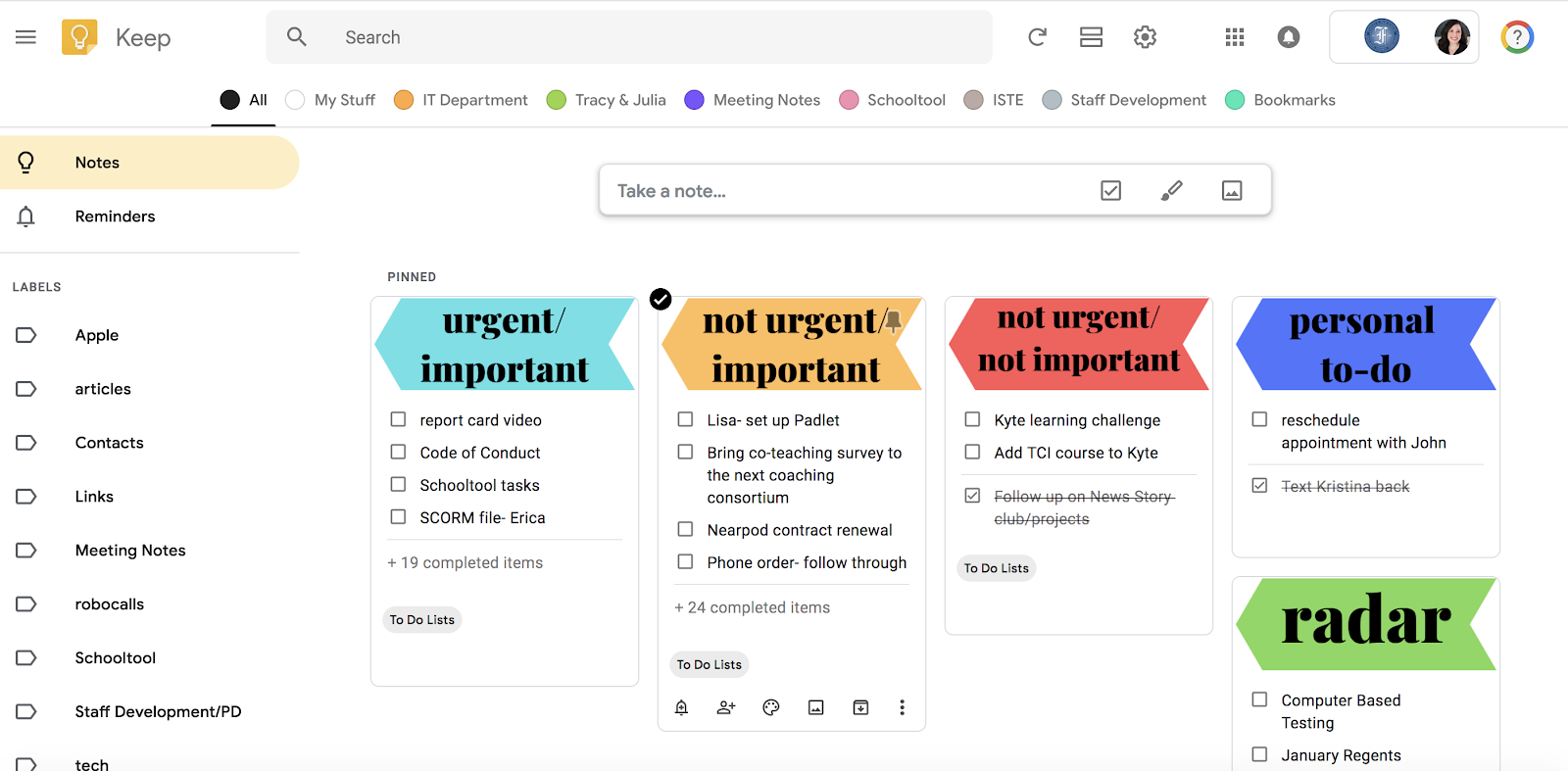Filter by Meeting Notes category tab

(x=753, y=100)
